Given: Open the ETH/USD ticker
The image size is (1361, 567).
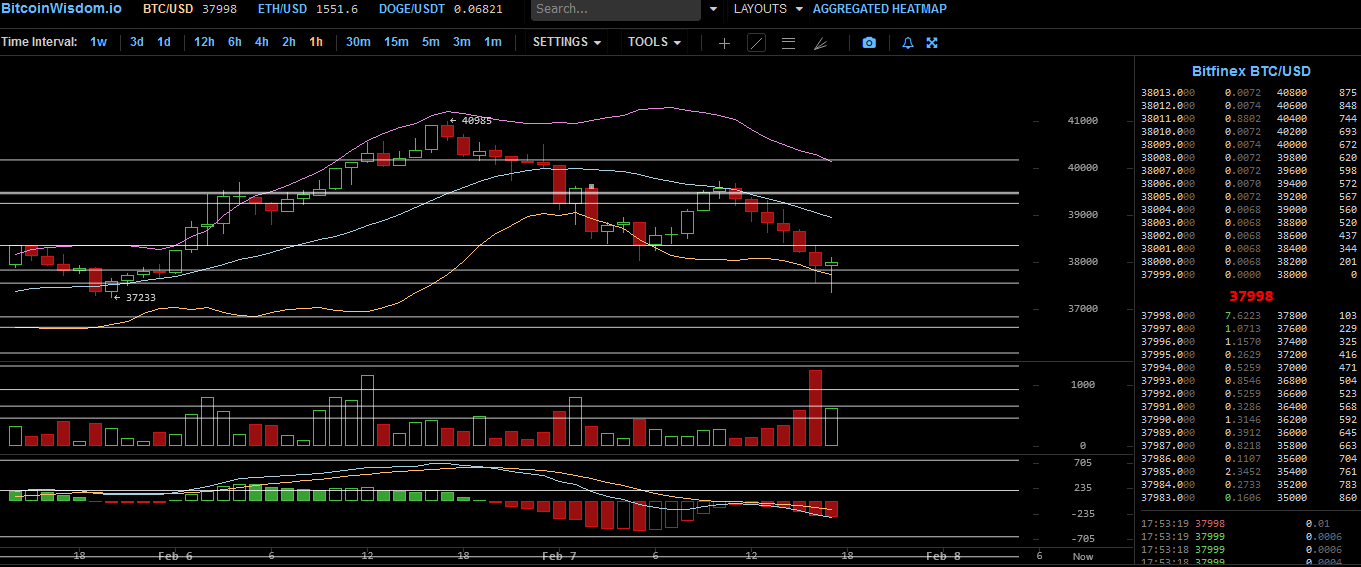Looking at the screenshot, I should [307, 9].
